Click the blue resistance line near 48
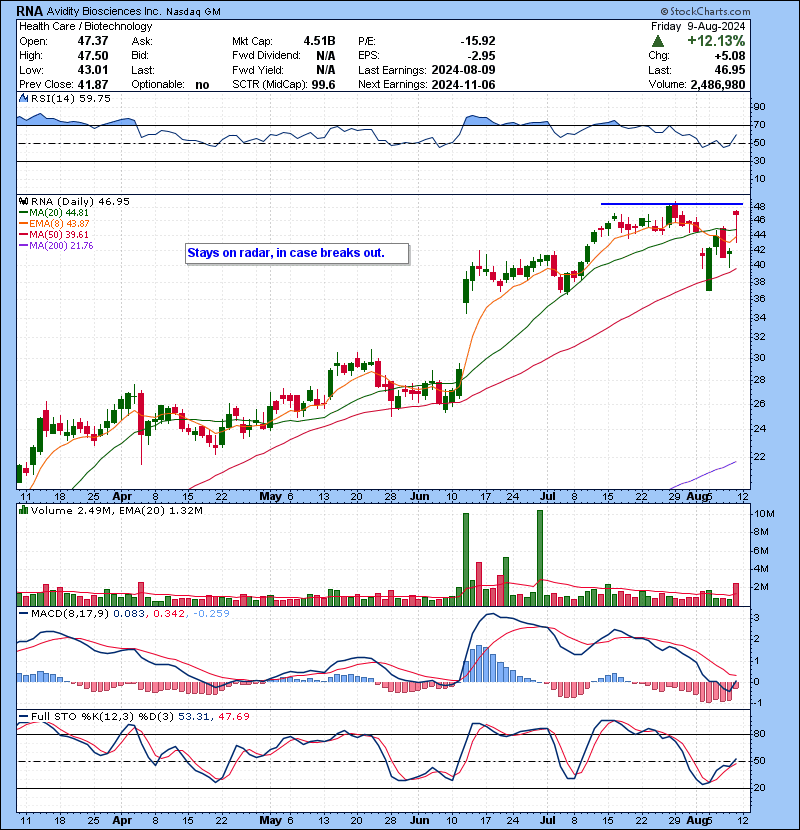Viewport: 800px width, 830px height. (671, 204)
